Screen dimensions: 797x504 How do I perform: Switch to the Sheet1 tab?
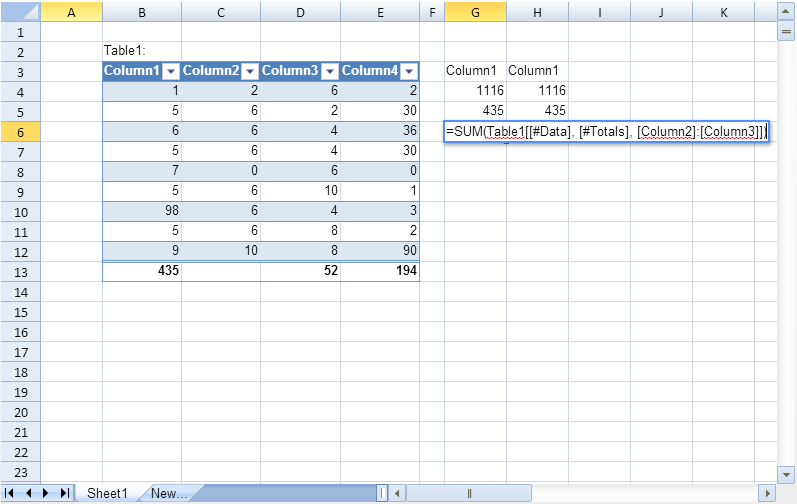[x=107, y=493]
